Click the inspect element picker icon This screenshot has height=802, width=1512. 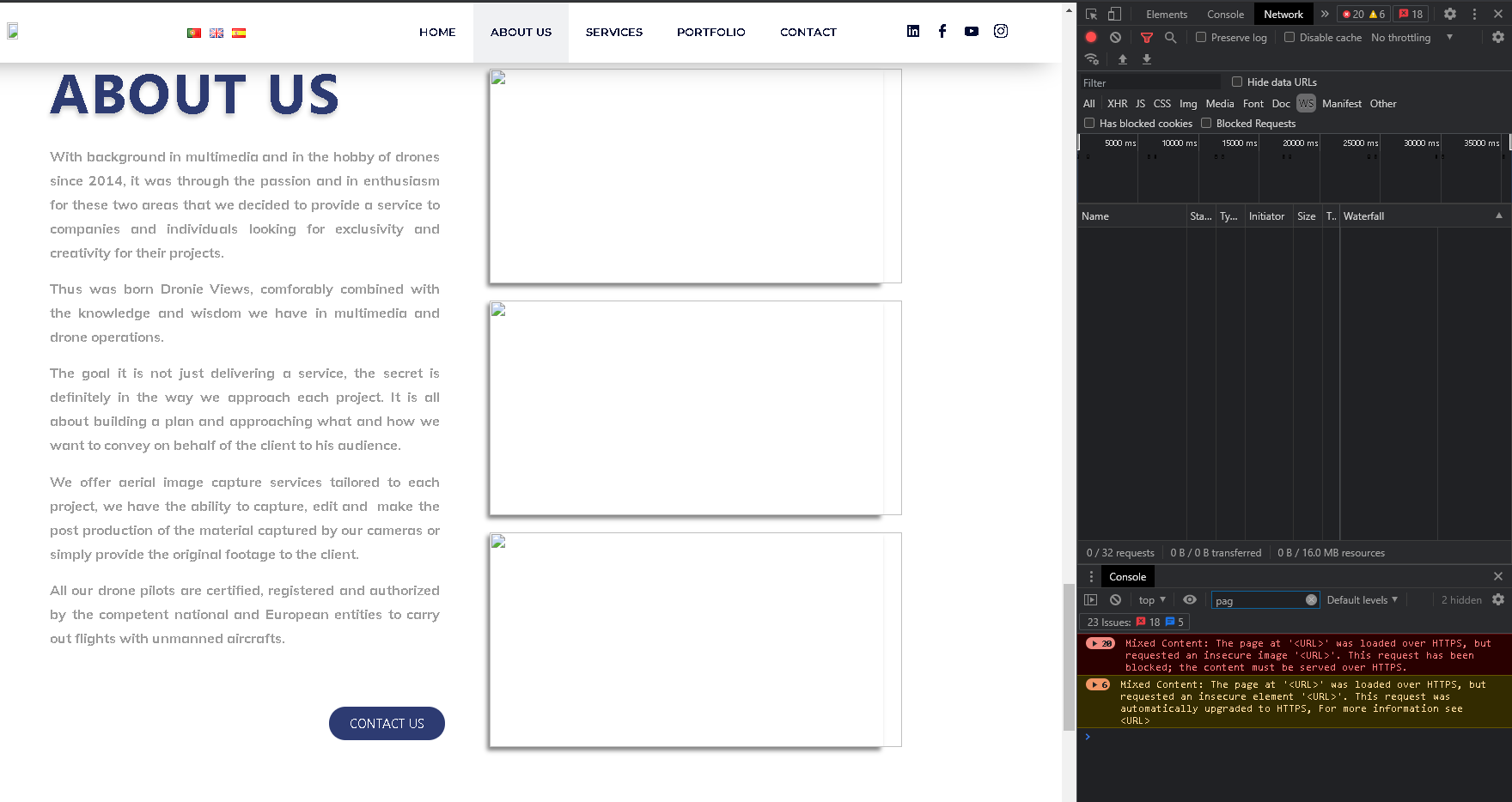tap(1091, 14)
